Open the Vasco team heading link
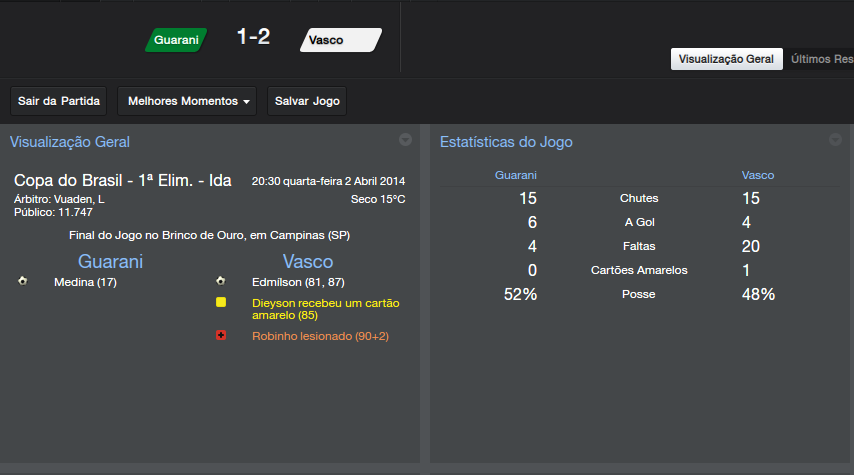854x475 pixels. click(x=308, y=262)
